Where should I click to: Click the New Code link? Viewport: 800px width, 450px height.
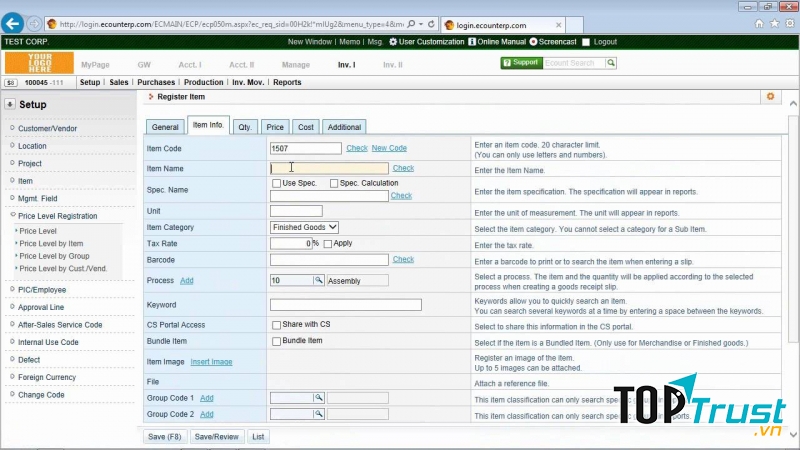[389, 148]
